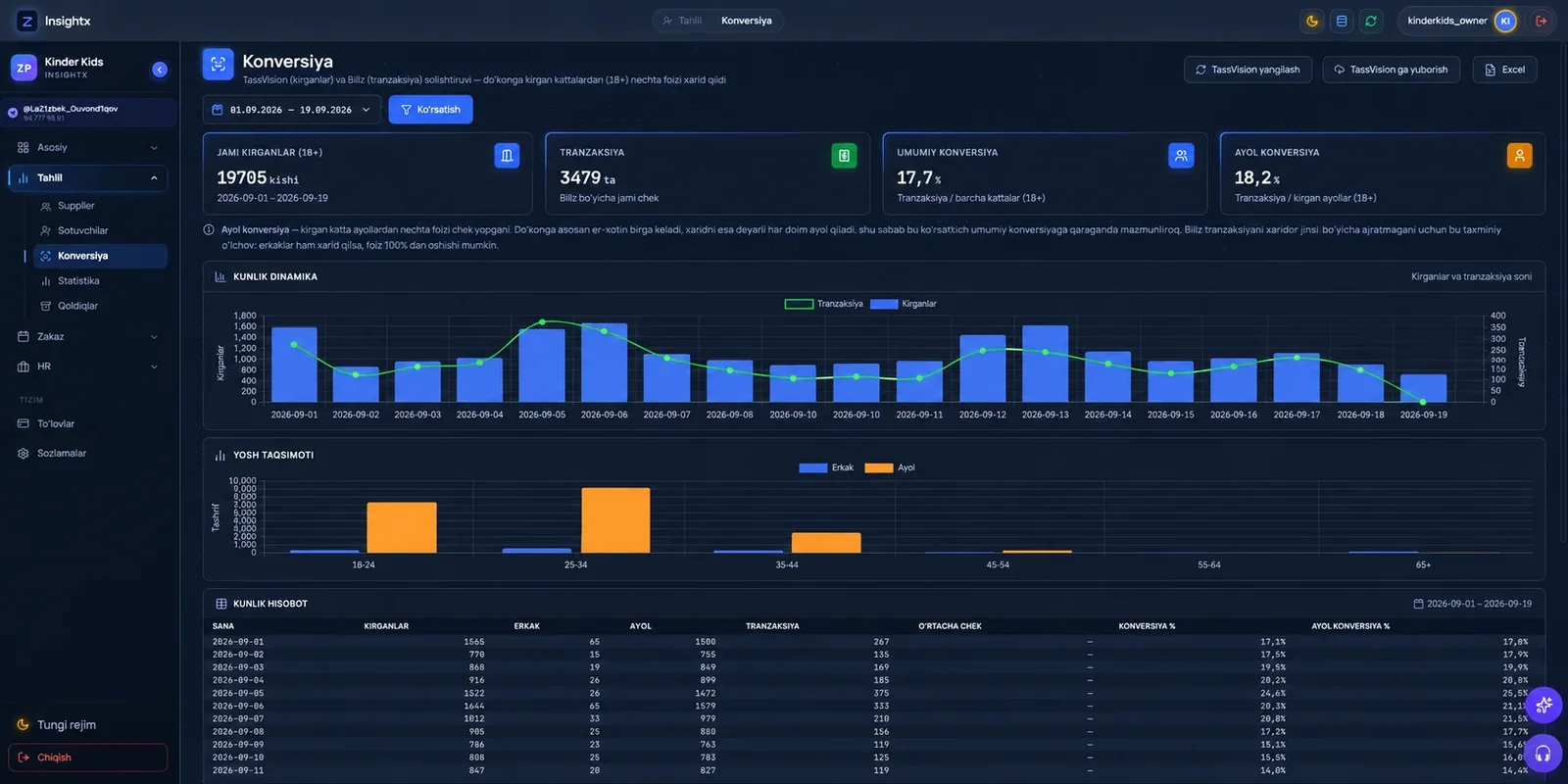This screenshot has width=1568, height=784.
Task: Expand the HR sidebar section
Action: point(88,367)
